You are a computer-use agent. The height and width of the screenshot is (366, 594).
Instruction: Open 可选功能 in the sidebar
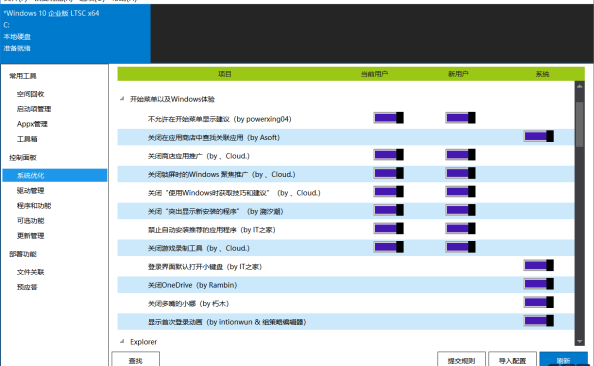coord(31,221)
